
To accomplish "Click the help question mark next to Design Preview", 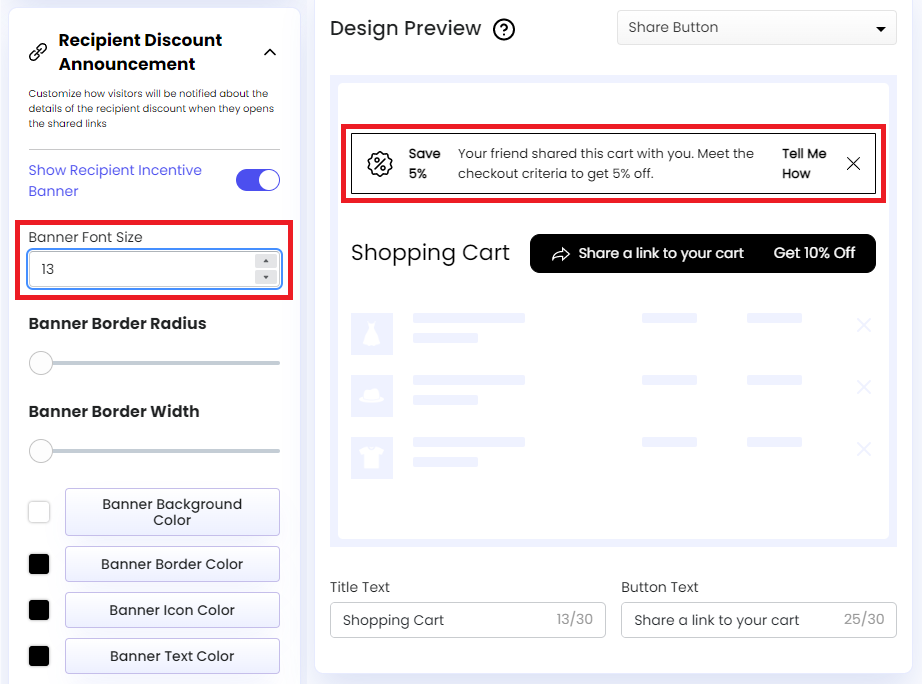I will pyautogui.click(x=503, y=29).
